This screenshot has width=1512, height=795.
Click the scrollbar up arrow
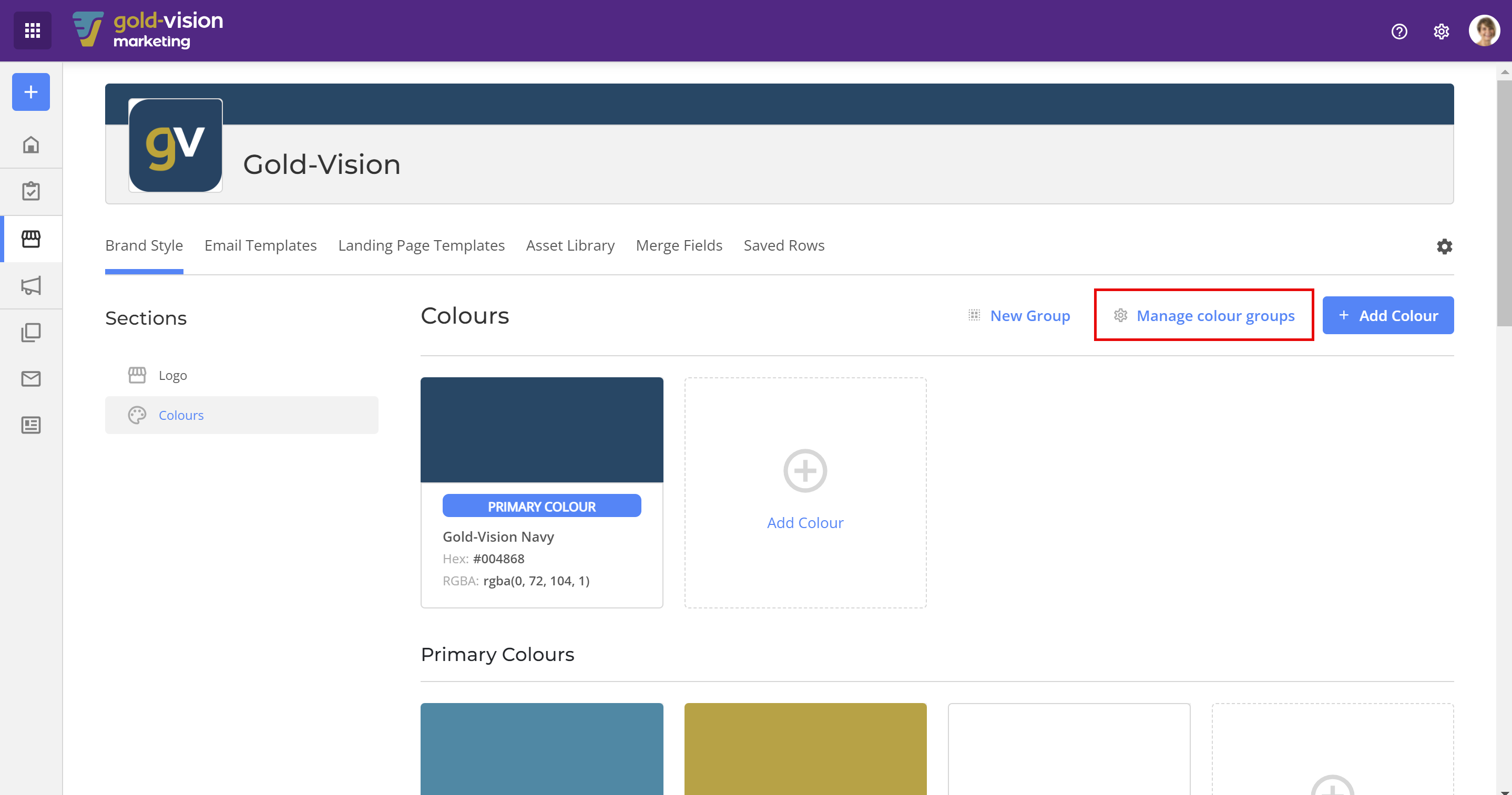1504,72
